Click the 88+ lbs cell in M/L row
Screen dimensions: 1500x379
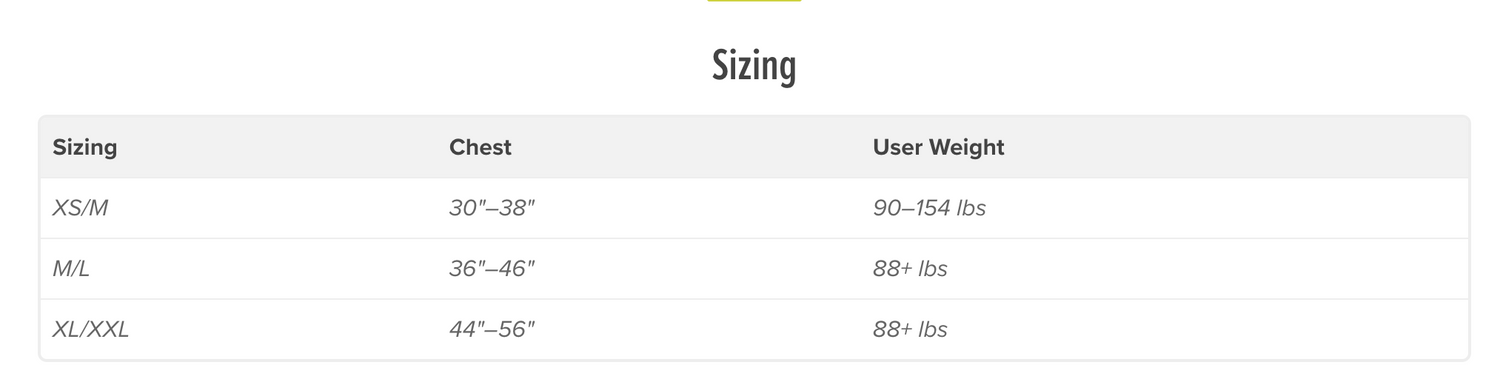tap(910, 269)
